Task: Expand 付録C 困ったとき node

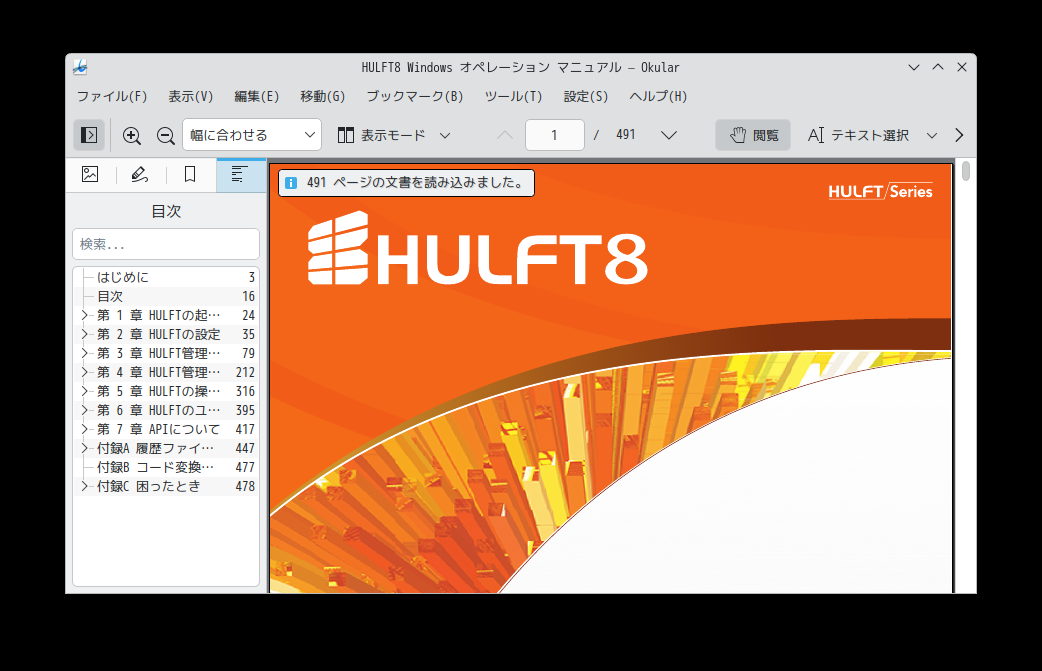Action: (x=84, y=486)
